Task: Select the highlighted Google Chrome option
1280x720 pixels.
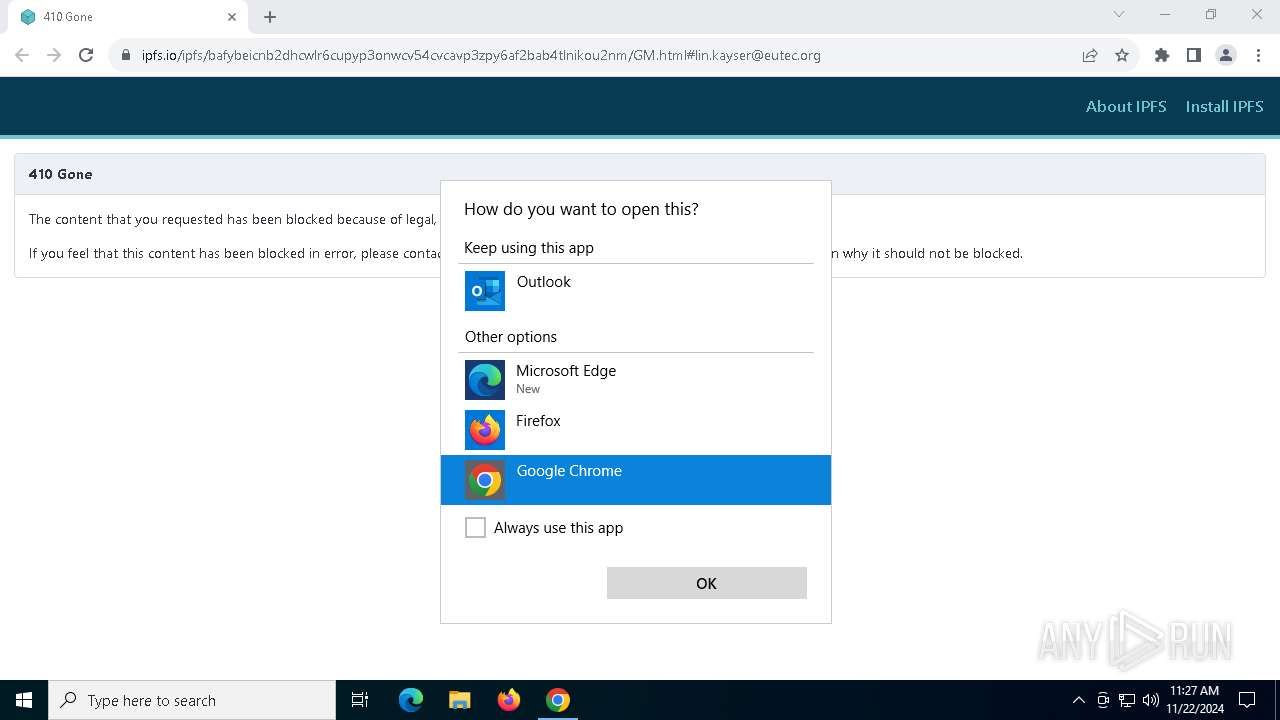Action: (635, 480)
